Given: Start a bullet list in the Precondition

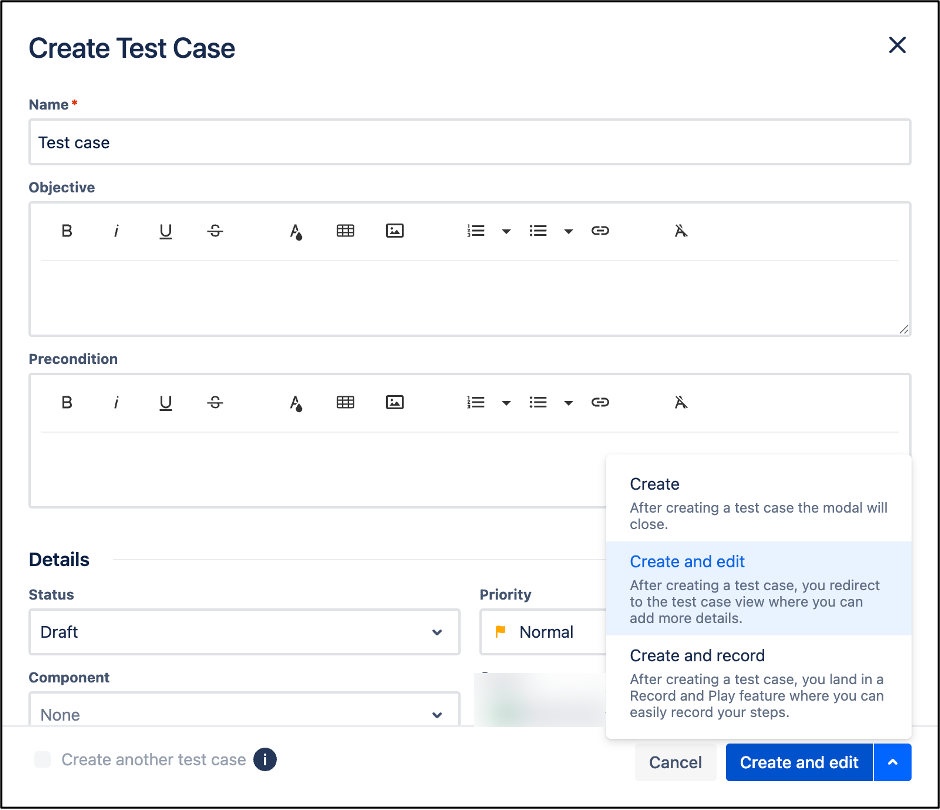Looking at the screenshot, I should [x=538, y=401].
